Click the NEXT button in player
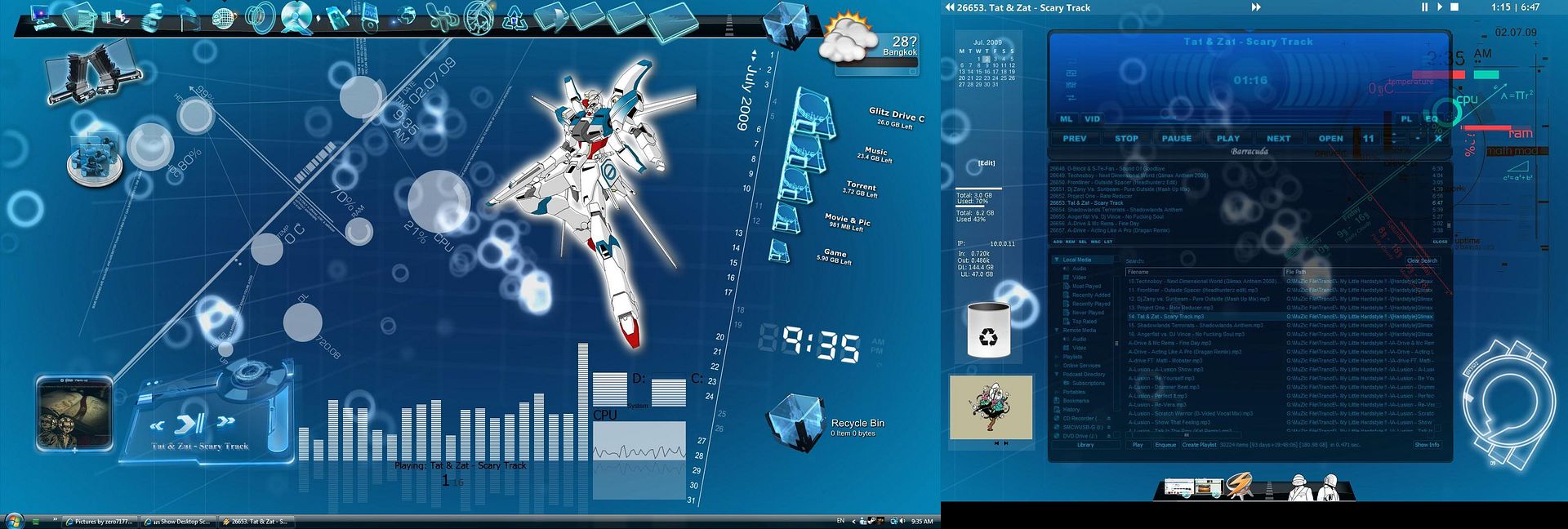Screen dimensions: 1568x529 tap(1279, 139)
